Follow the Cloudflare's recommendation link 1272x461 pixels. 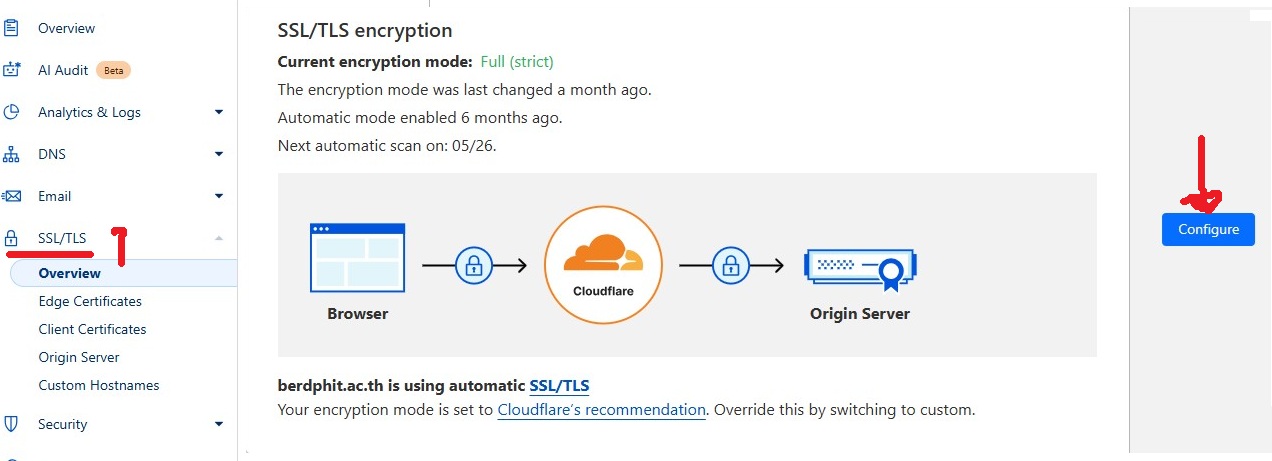(601, 410)
